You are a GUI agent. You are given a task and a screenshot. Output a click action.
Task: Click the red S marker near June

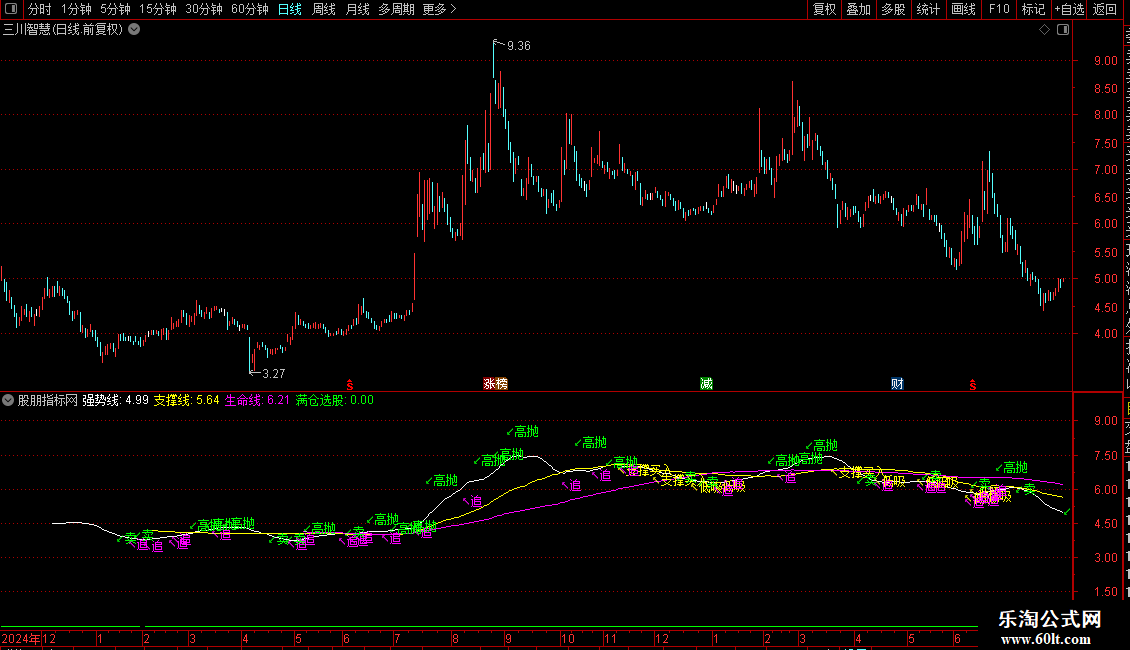pos(350,385)
